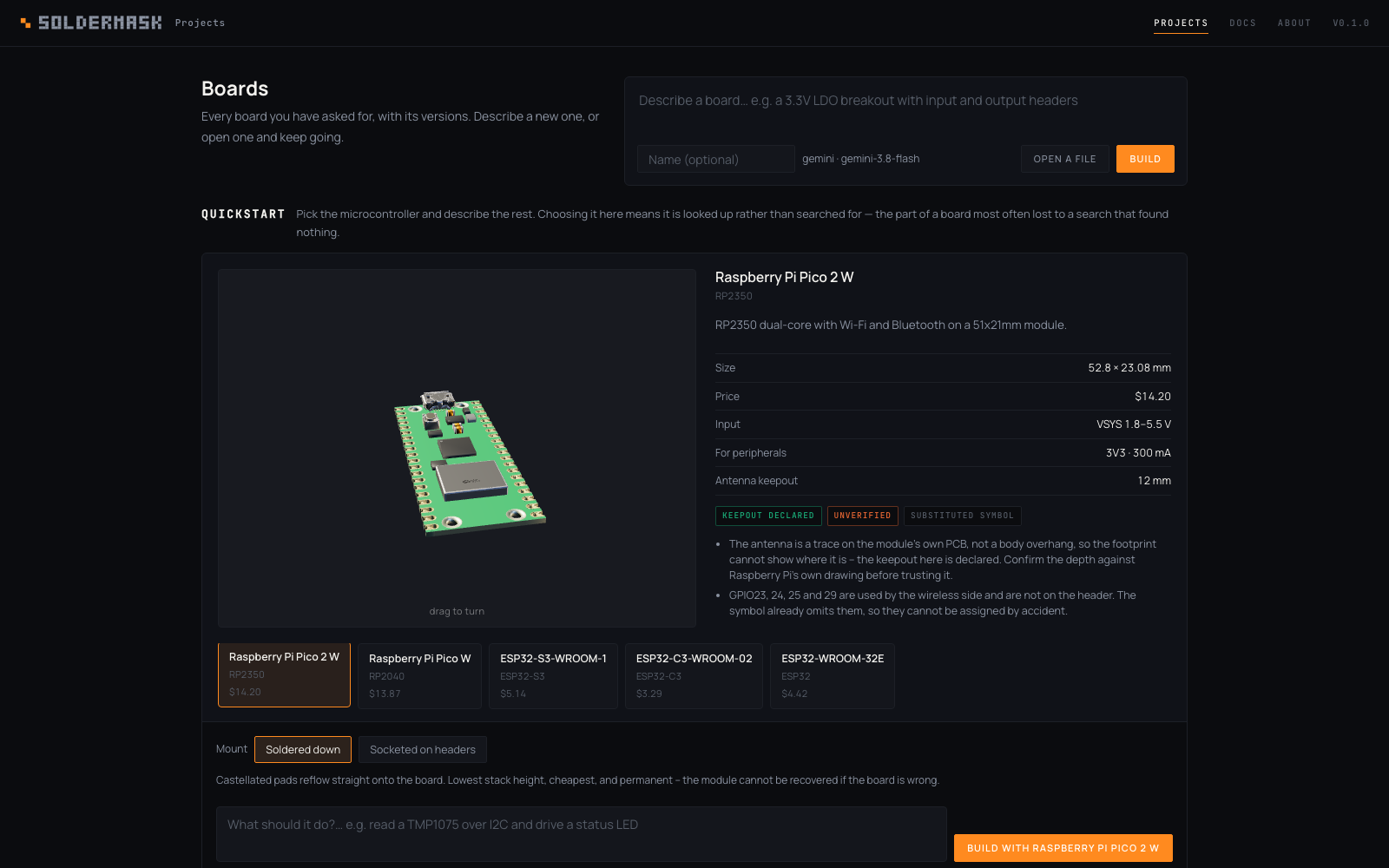Click the 'Antenna keepout' row label
The image size is (1389, 868).
[756, 481]
